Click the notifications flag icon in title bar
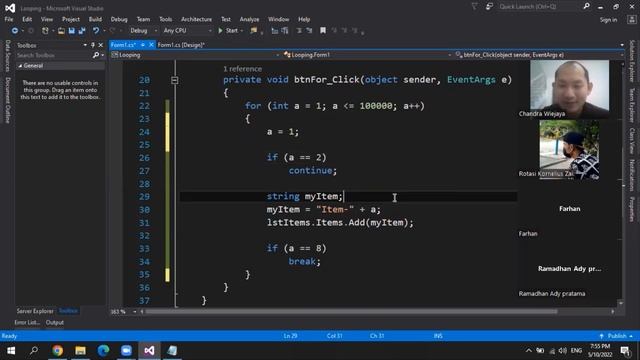Viewport: 640px width, 360px height. pyautogui.click(x=474, y=7)
